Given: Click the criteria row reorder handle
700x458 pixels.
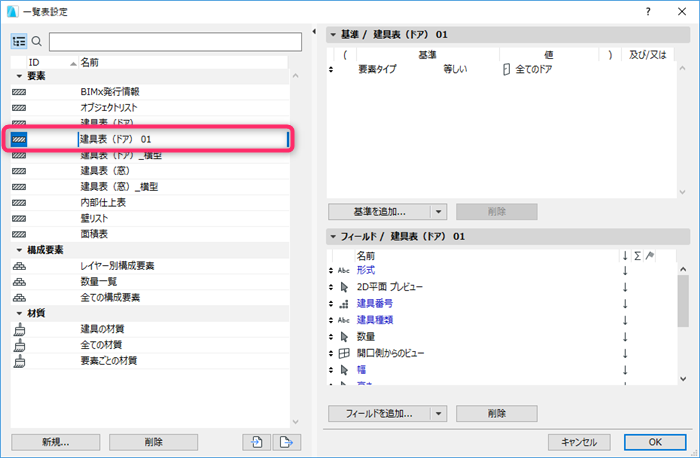Looking at the screenshot, I should pos(331,69).
